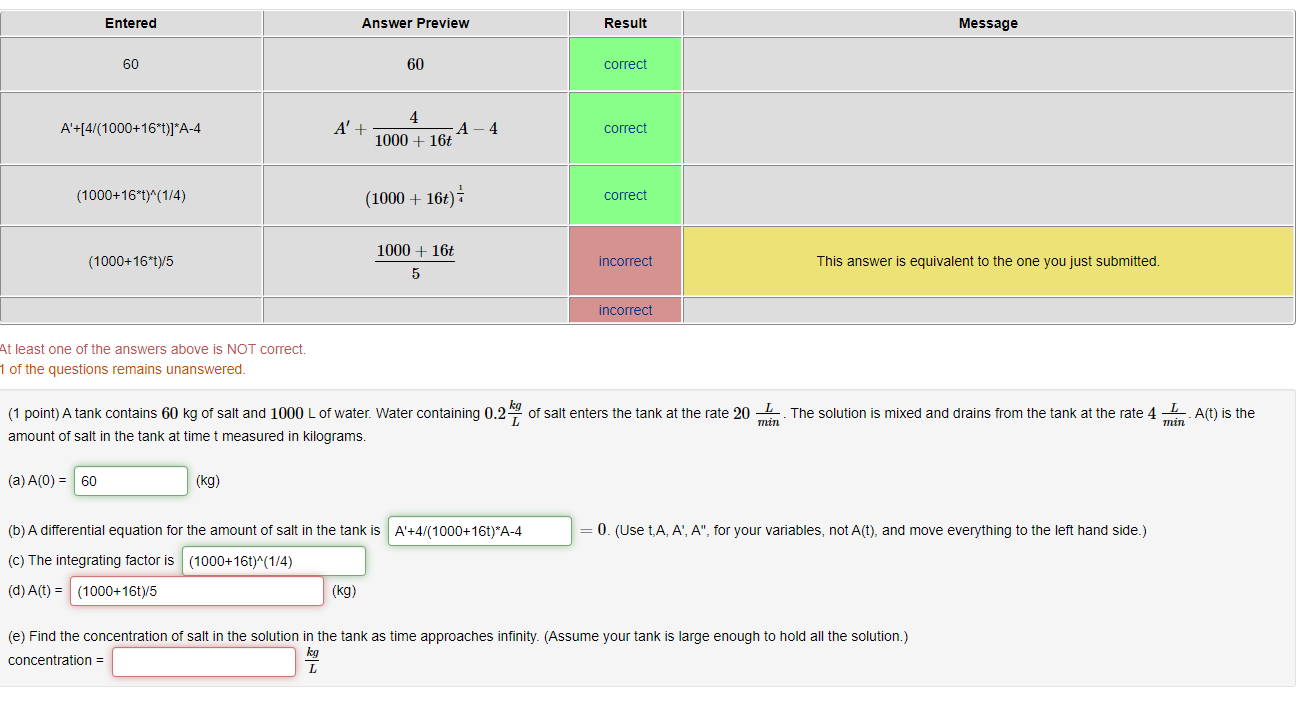Click the second 'correct' result cell
The height and width of the screenshot is (702, 1309).
[x=625, y=128]
